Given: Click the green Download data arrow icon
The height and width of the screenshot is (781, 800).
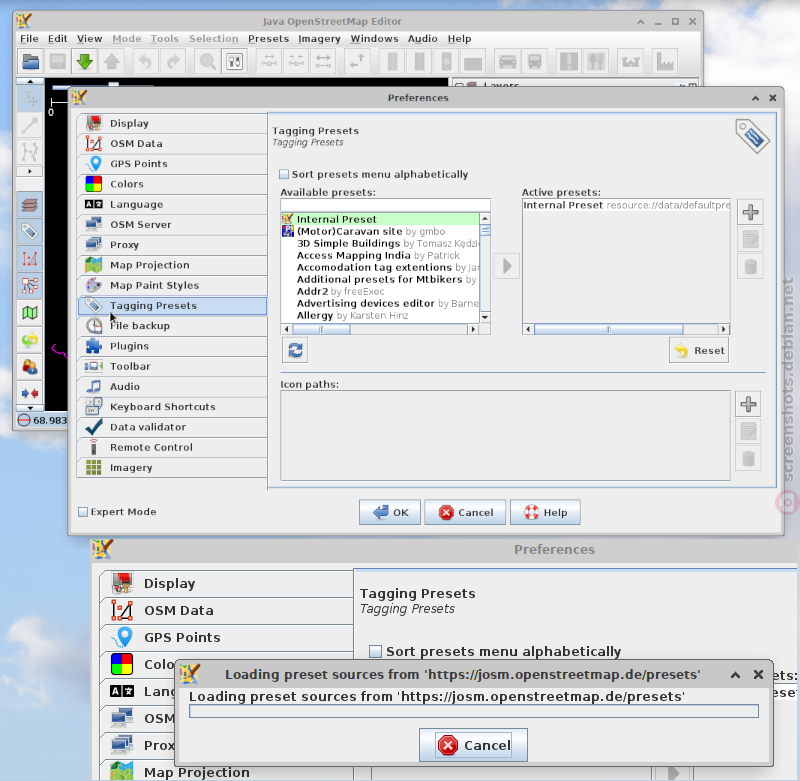Looking at the screenshot, I should point(85,62).
